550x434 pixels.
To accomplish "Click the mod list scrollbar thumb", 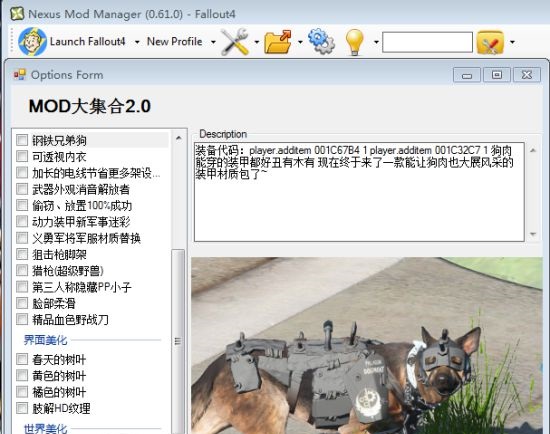I will (178, 341).
